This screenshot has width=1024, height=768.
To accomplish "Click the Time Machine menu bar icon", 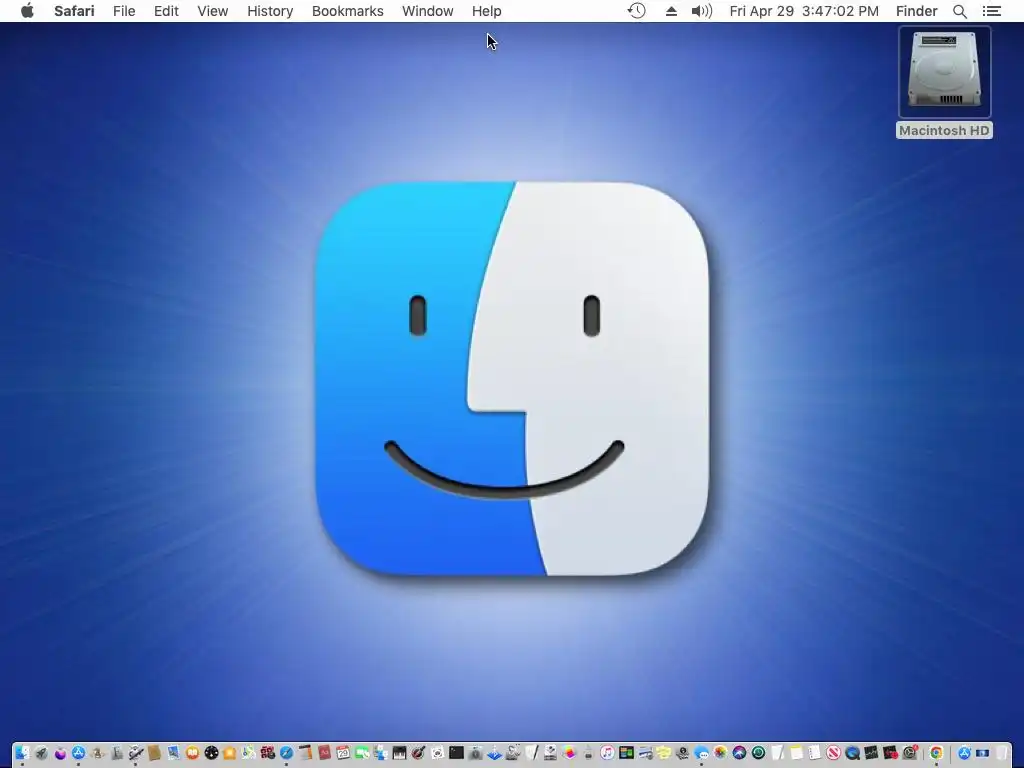I will (636, 11).
